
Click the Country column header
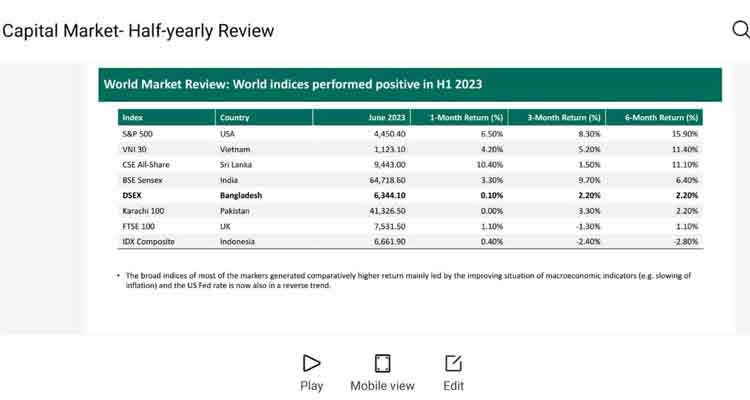(235, 118)
